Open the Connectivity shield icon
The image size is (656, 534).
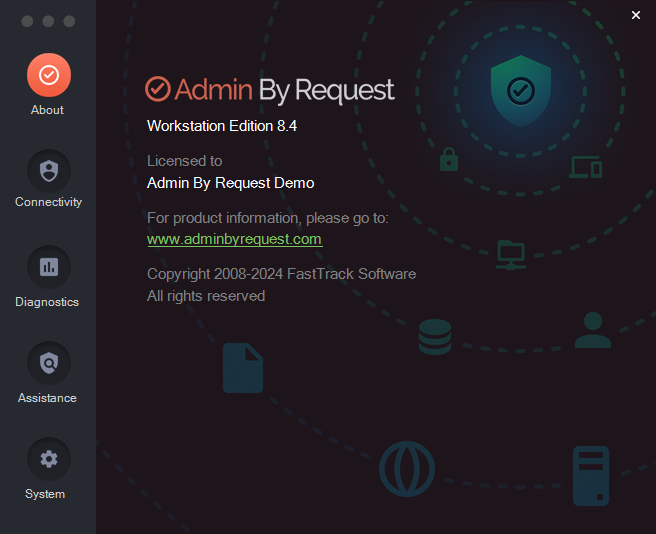pos(49,171)
